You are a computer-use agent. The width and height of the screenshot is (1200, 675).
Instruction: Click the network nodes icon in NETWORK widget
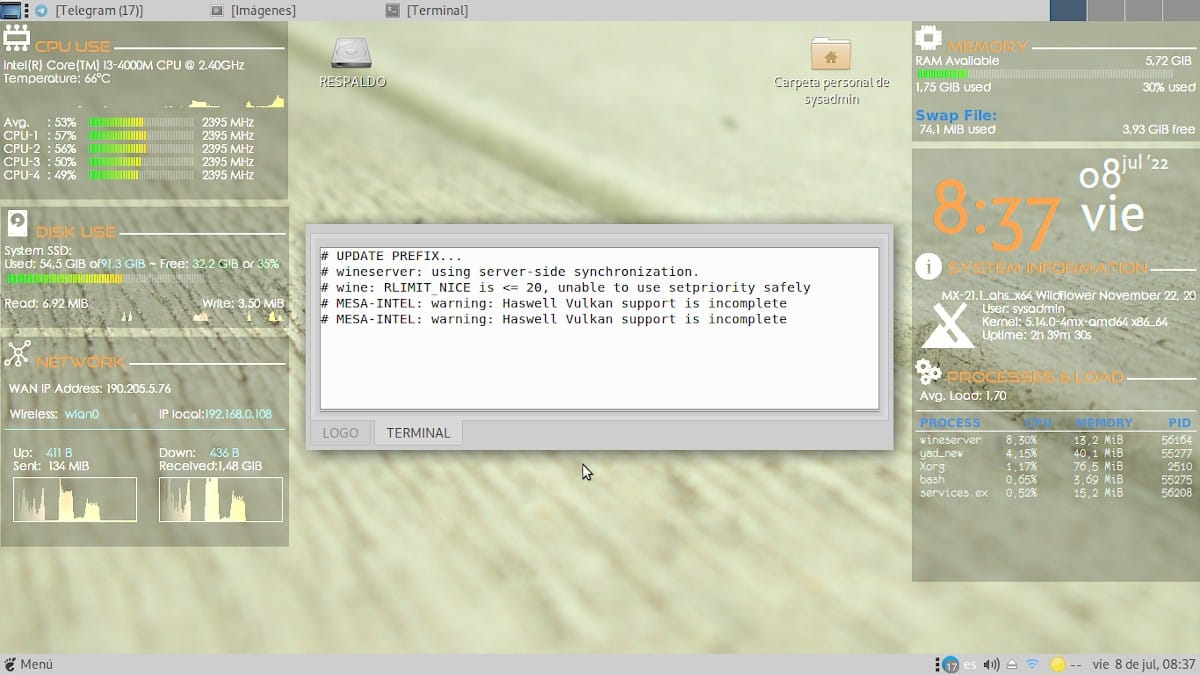coord(17,355)
